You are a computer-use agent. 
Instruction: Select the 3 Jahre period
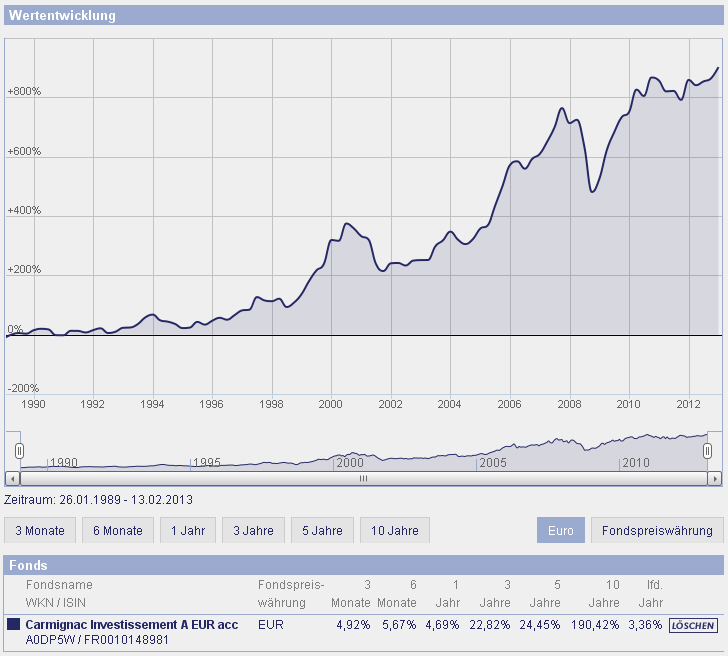coord(254,530)
